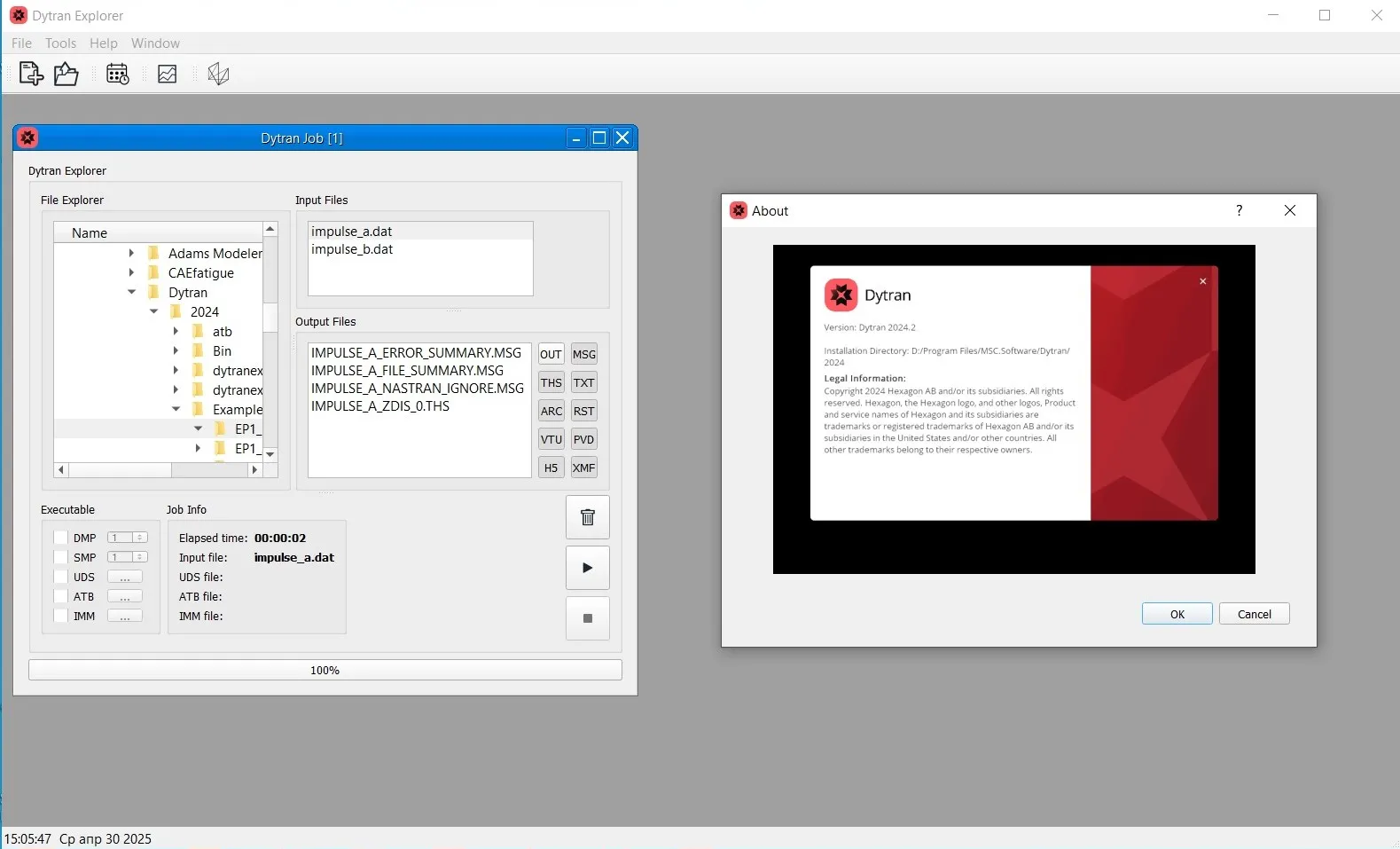Click the About dialog title logo icon
This screenshot has width=1400, height=849.
[739, 210]
